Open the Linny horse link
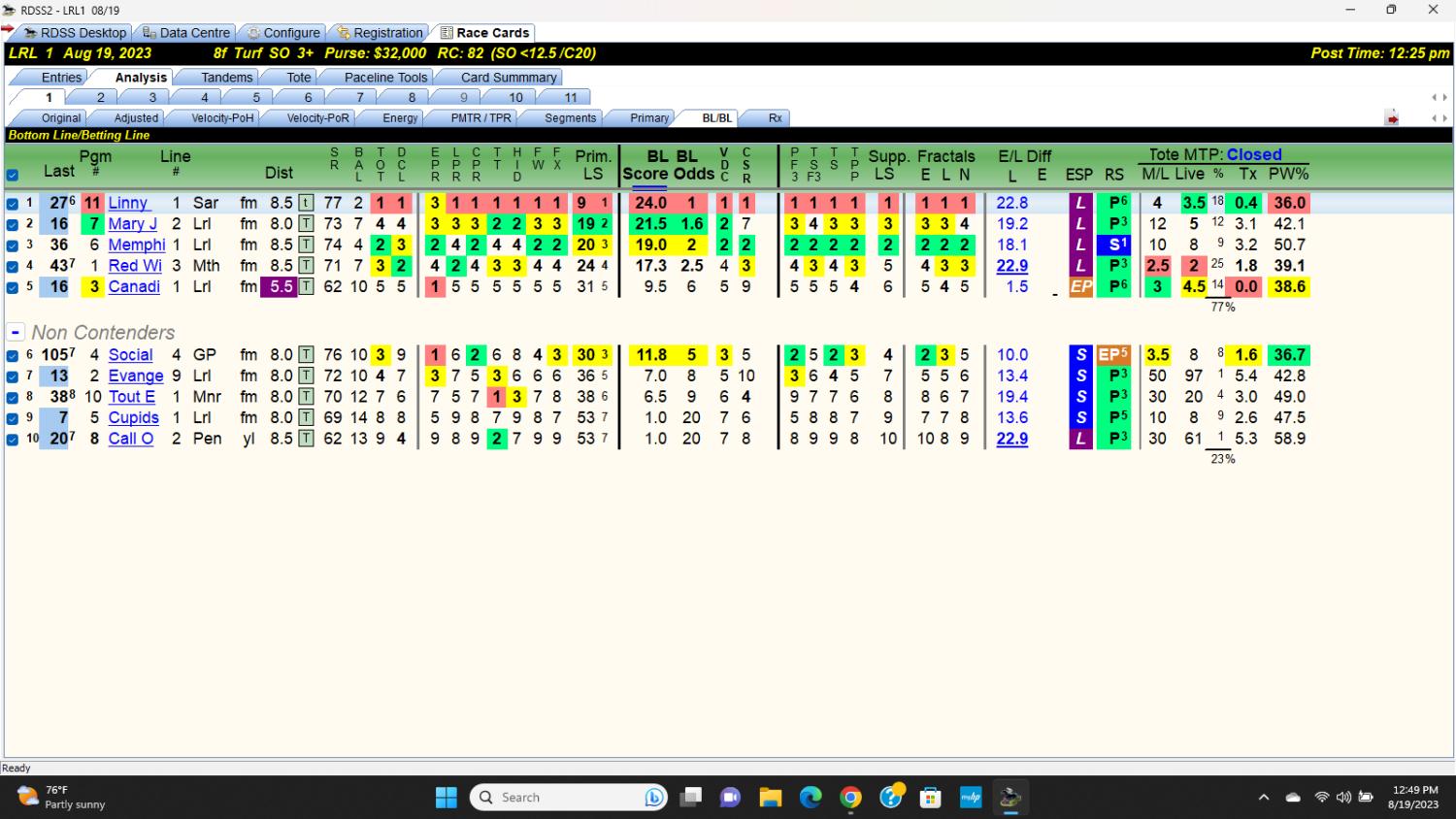 pos(128,203)
